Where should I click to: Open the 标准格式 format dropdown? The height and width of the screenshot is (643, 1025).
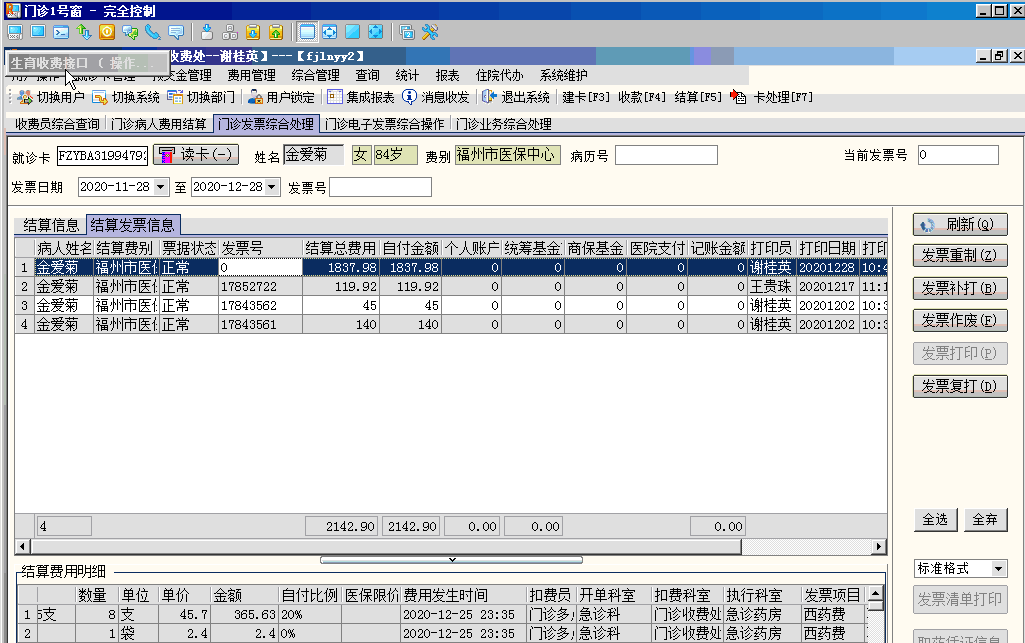pyautogui.click(x=998, y=568)
